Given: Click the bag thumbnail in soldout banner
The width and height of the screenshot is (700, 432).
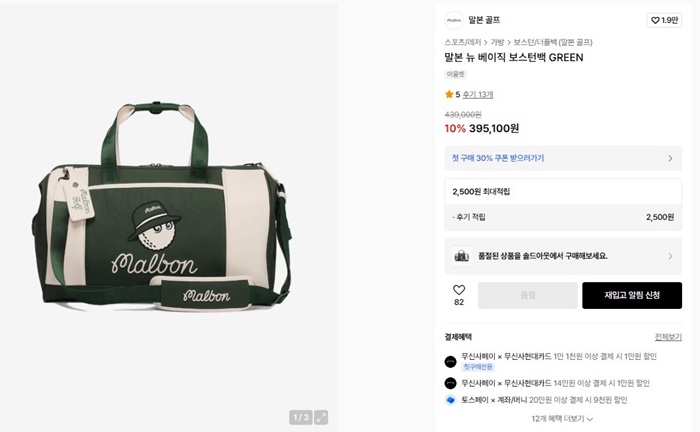Looking at the screenshot, I should coord(461,256).
